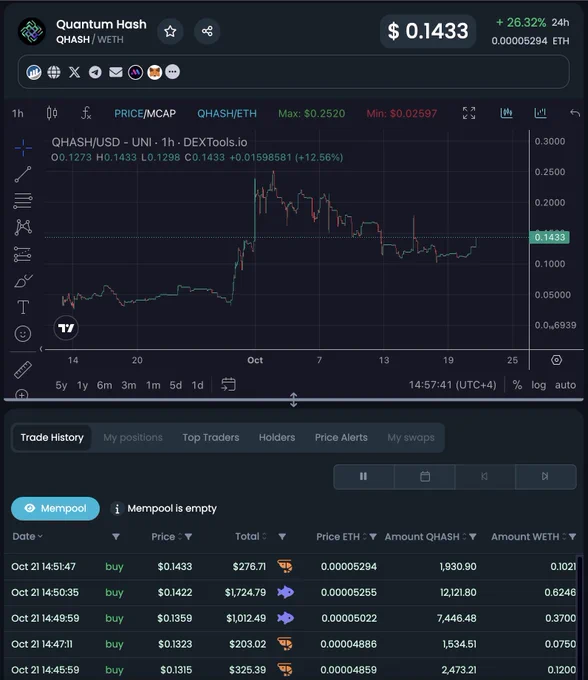Open the candlestick chart style icon
Viewport: 588px width, 680px height.
(x=52, y=114)
